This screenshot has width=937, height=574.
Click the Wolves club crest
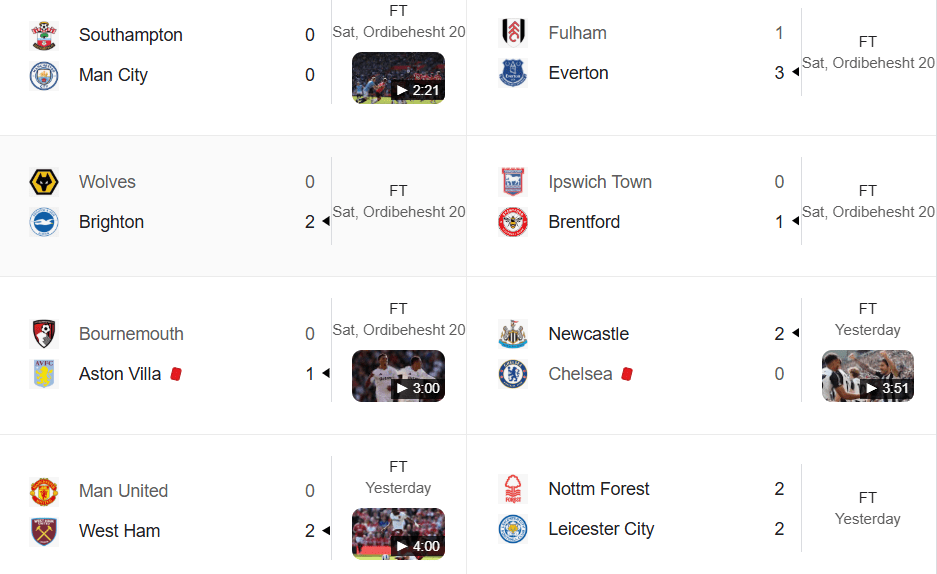coord(44,182)
